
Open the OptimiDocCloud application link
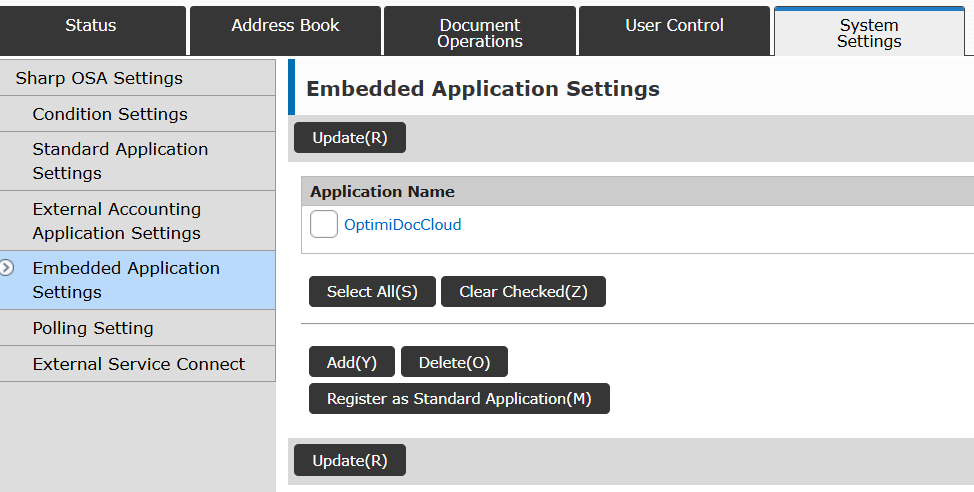coord(402,225)
